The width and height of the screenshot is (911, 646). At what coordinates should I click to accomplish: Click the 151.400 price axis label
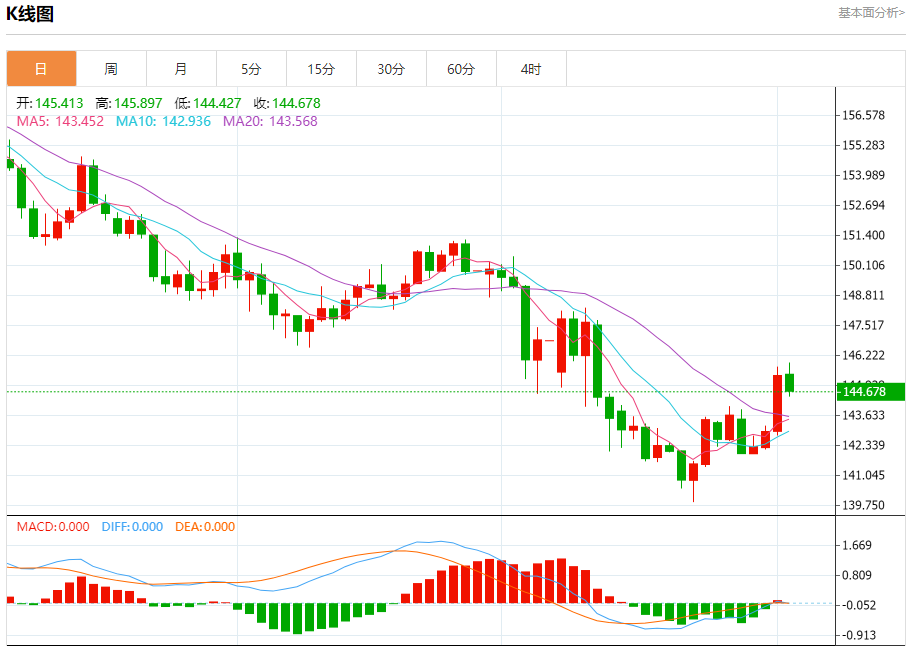863,235
